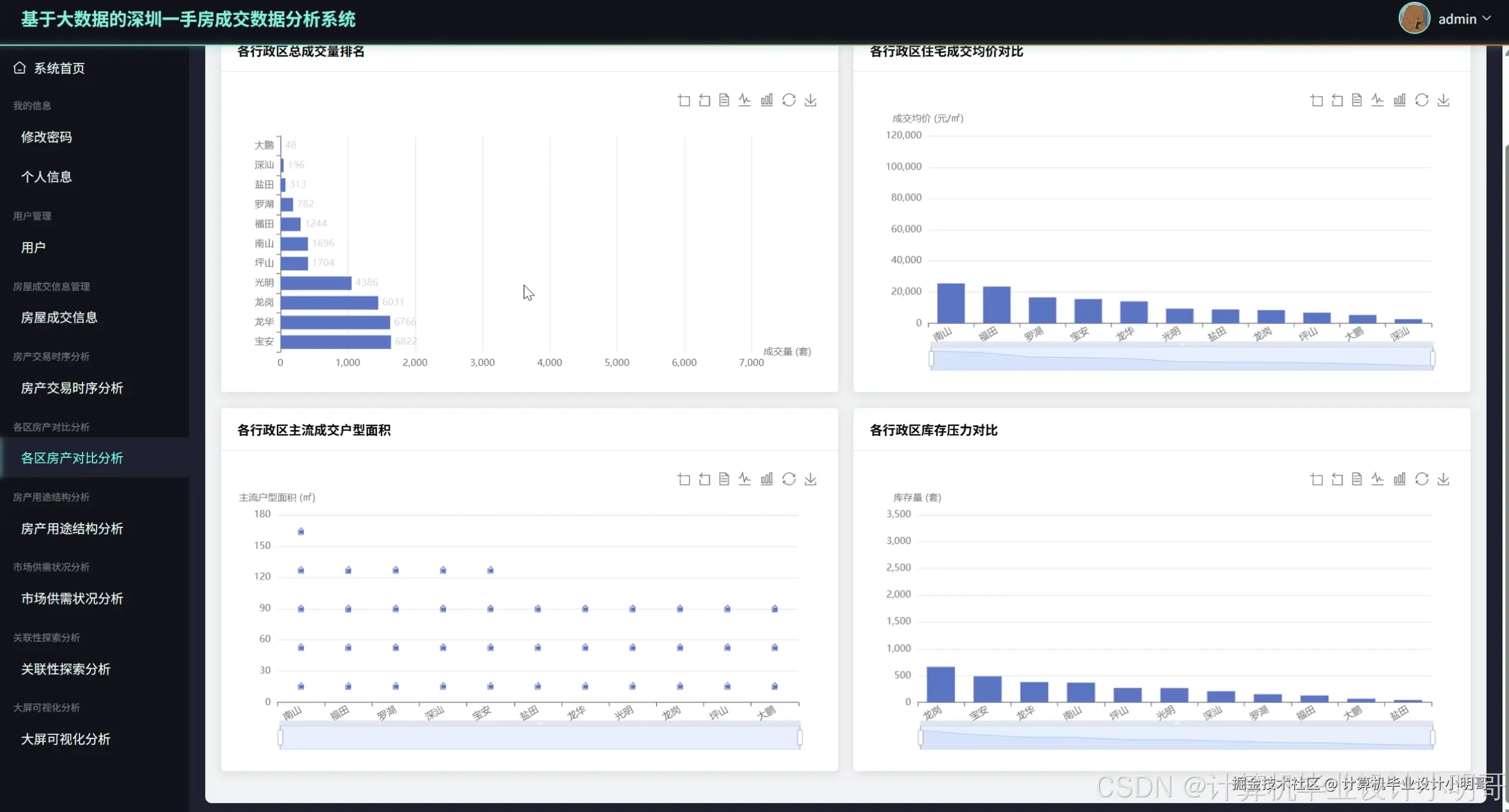Click the home icon beside 系统首页

pos(19,68)
